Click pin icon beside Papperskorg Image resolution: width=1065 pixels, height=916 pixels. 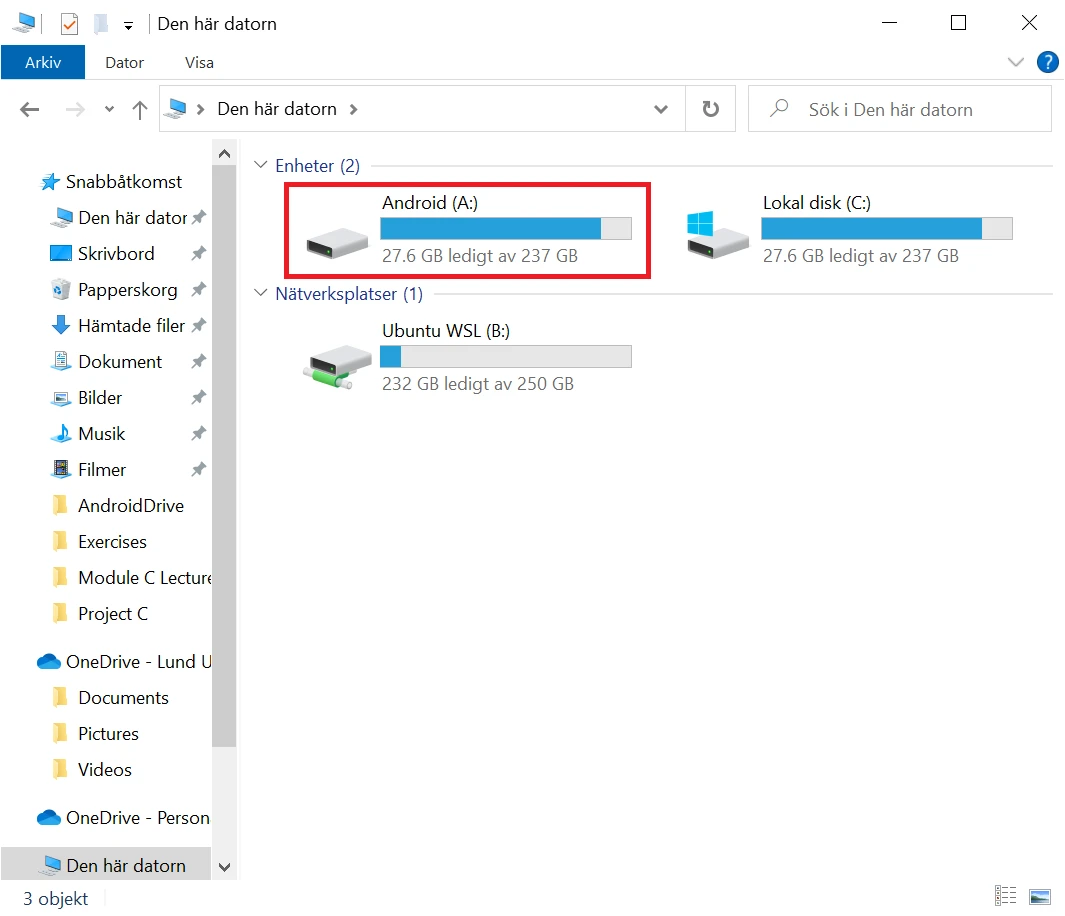(198, 290)
